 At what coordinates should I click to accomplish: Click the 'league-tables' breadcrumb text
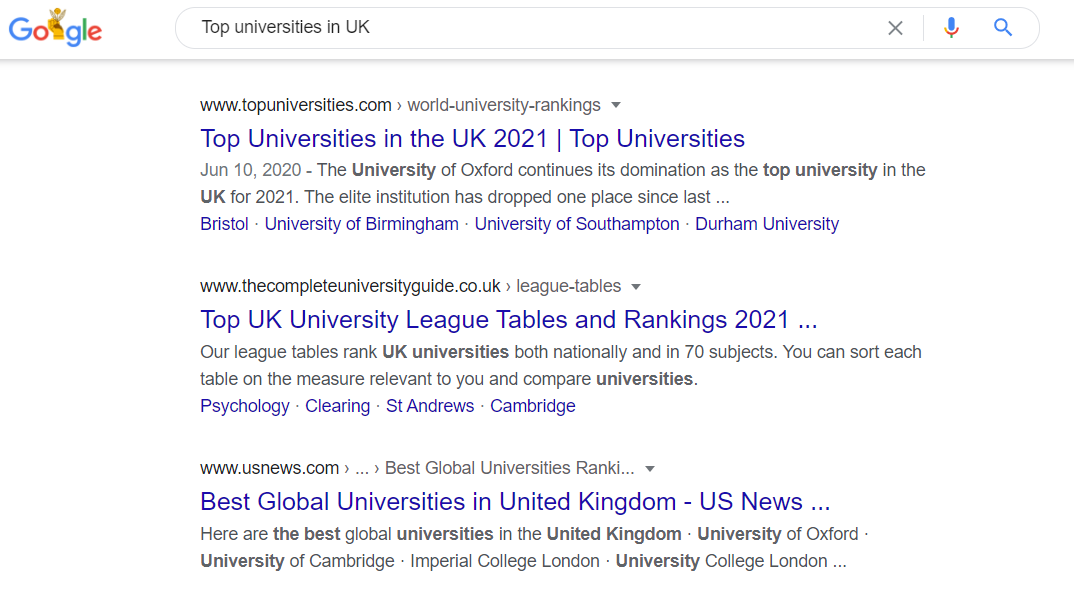pos(569,286)
